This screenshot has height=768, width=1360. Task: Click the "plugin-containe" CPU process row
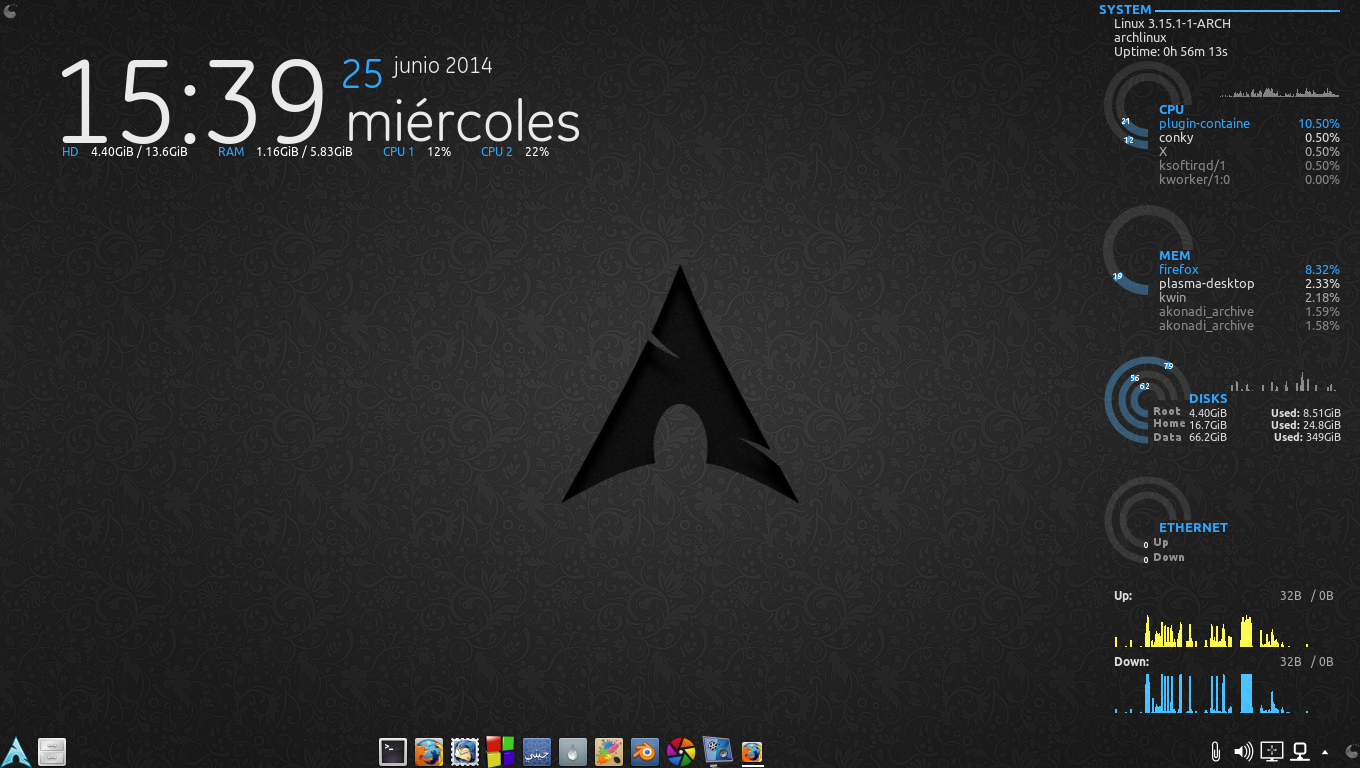click(1249, 124)
